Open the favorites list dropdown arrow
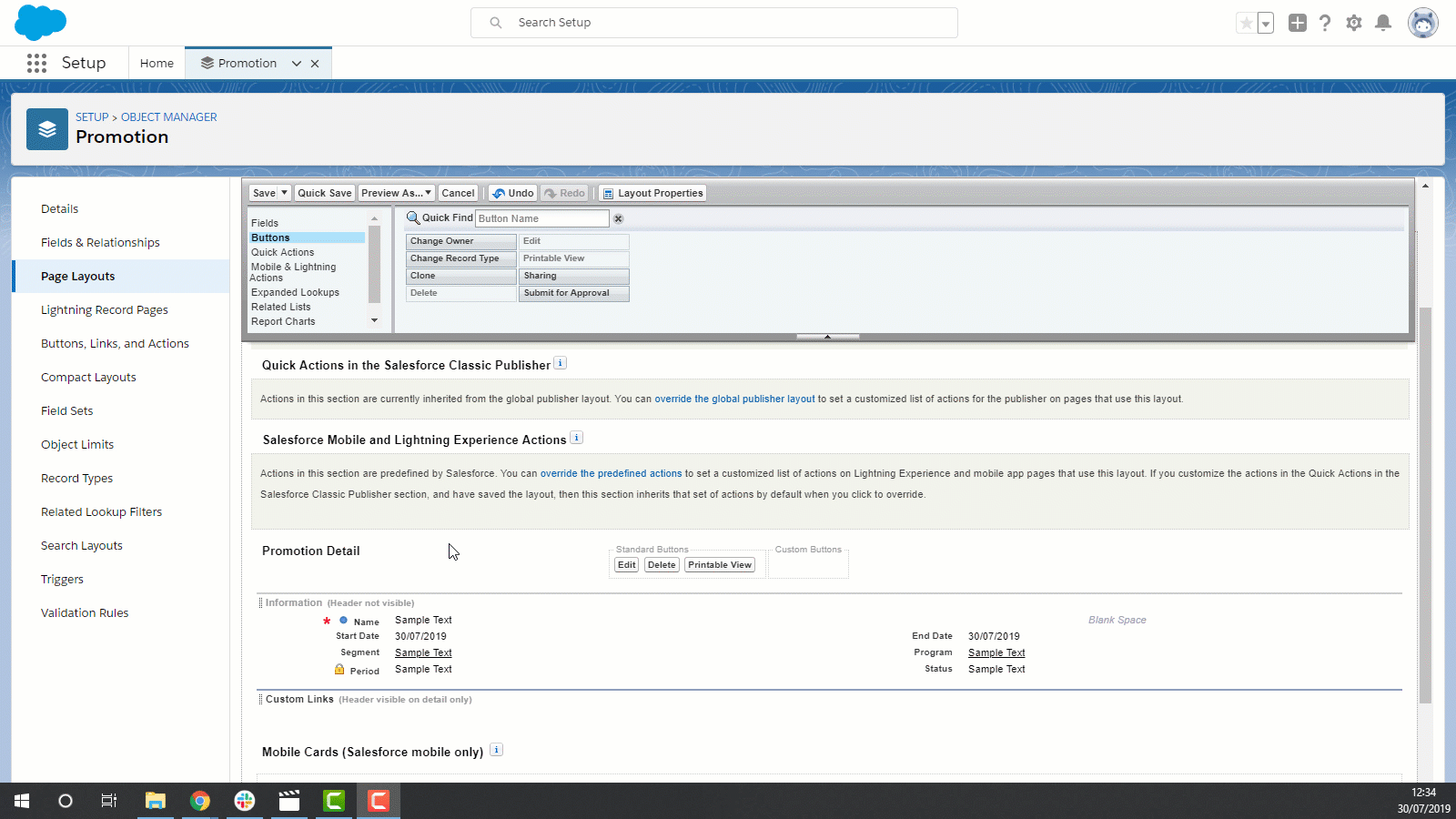This screenshot has height=819, width=1456. click(x=1266, y=23)
